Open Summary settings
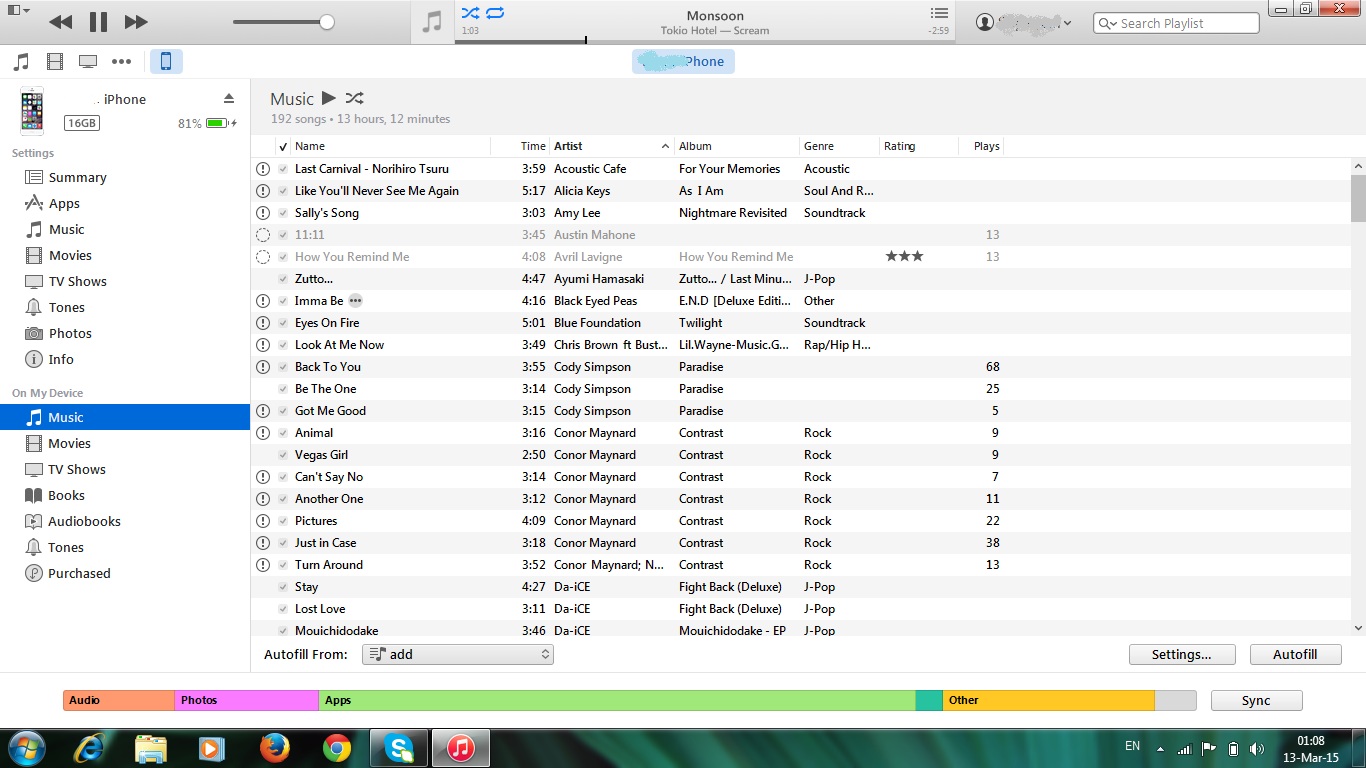The image size is (1366, 768). click(x=77, y=177)
